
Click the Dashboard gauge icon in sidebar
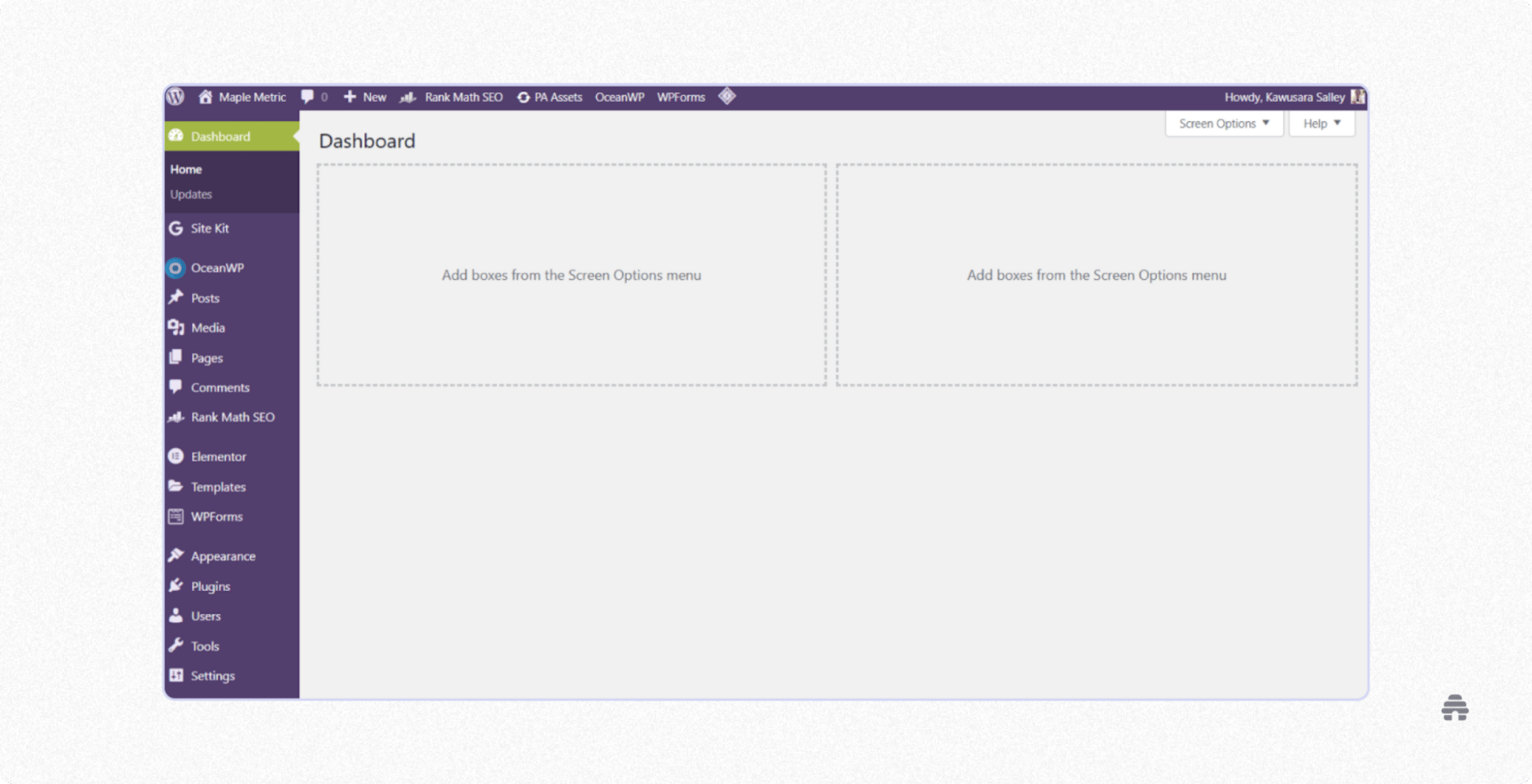[176, 136]
